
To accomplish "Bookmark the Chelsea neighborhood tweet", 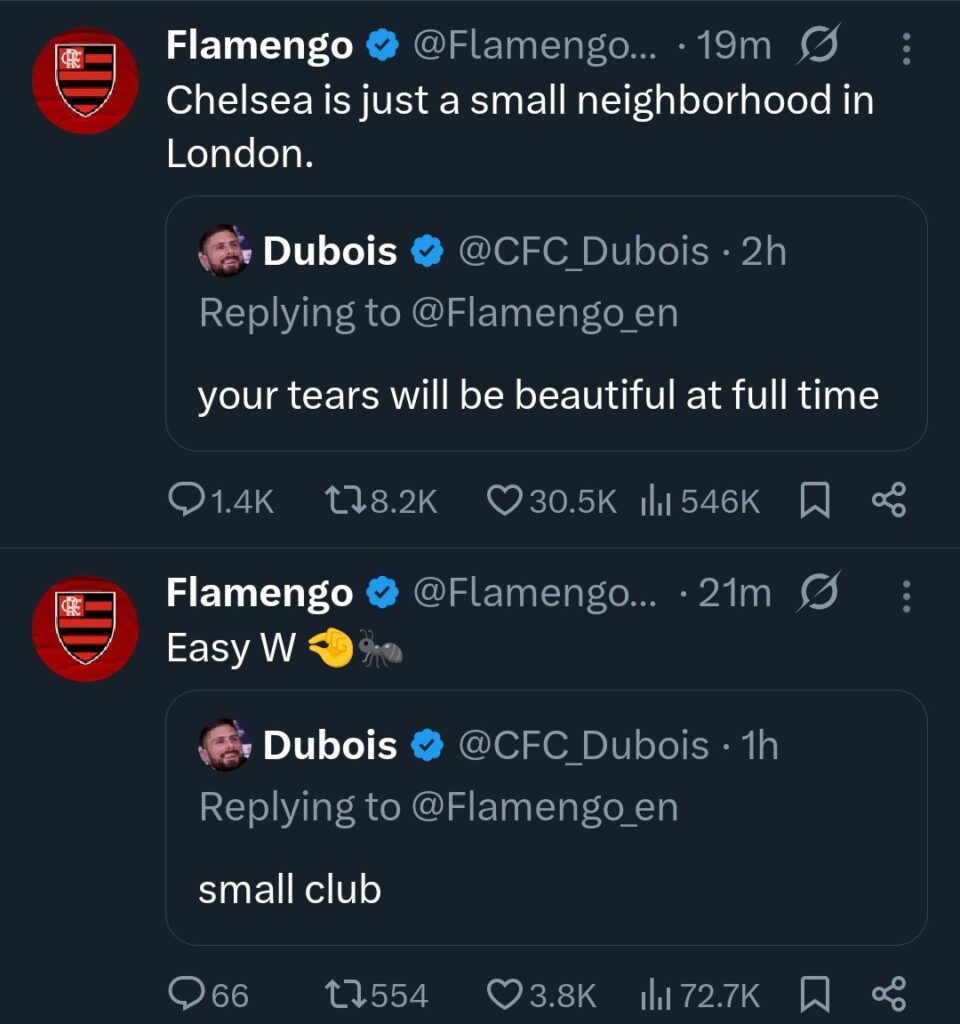I will pos(815,500).
